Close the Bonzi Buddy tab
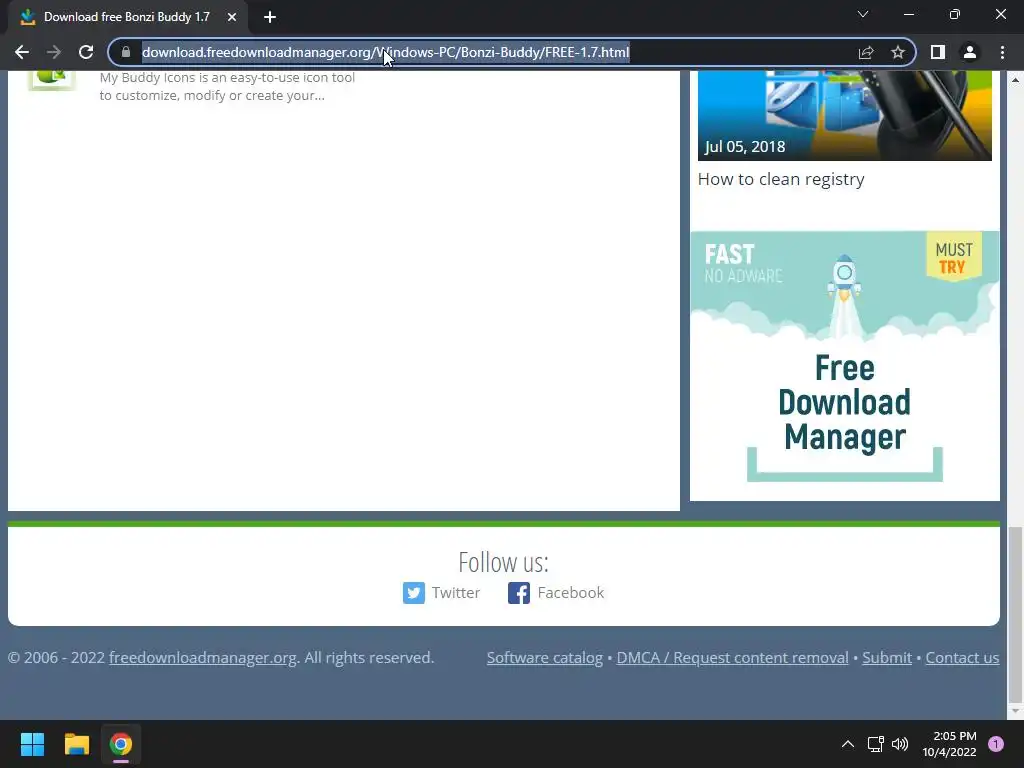This screenshot has height=768, width=1024. pos(232,17)
